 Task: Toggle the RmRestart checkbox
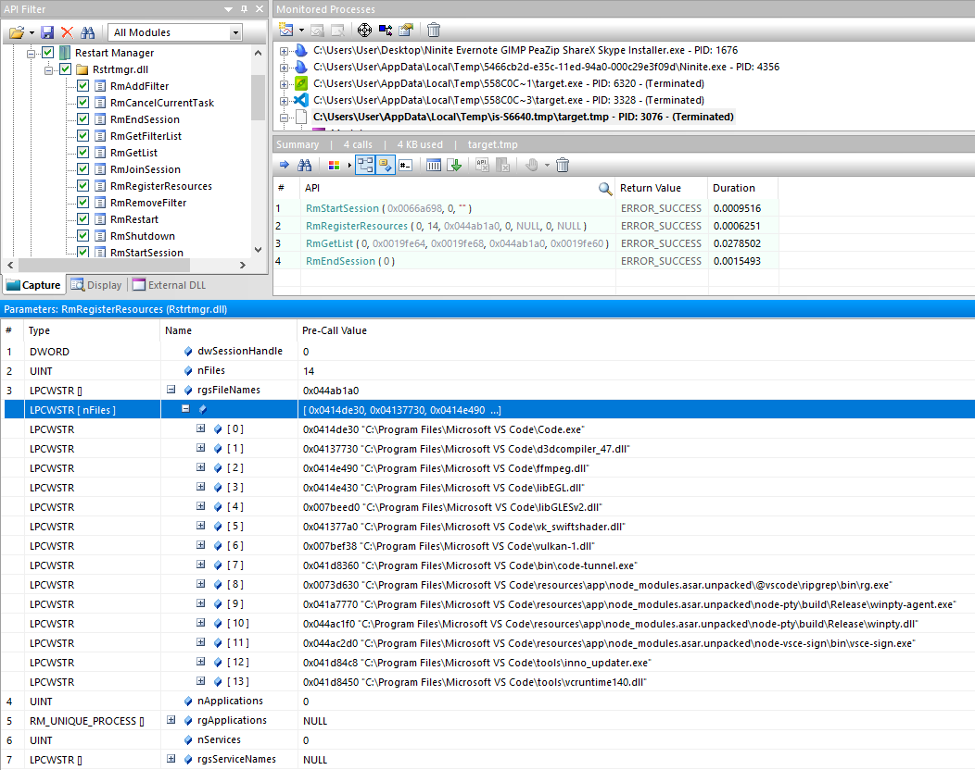coord(83,219)
